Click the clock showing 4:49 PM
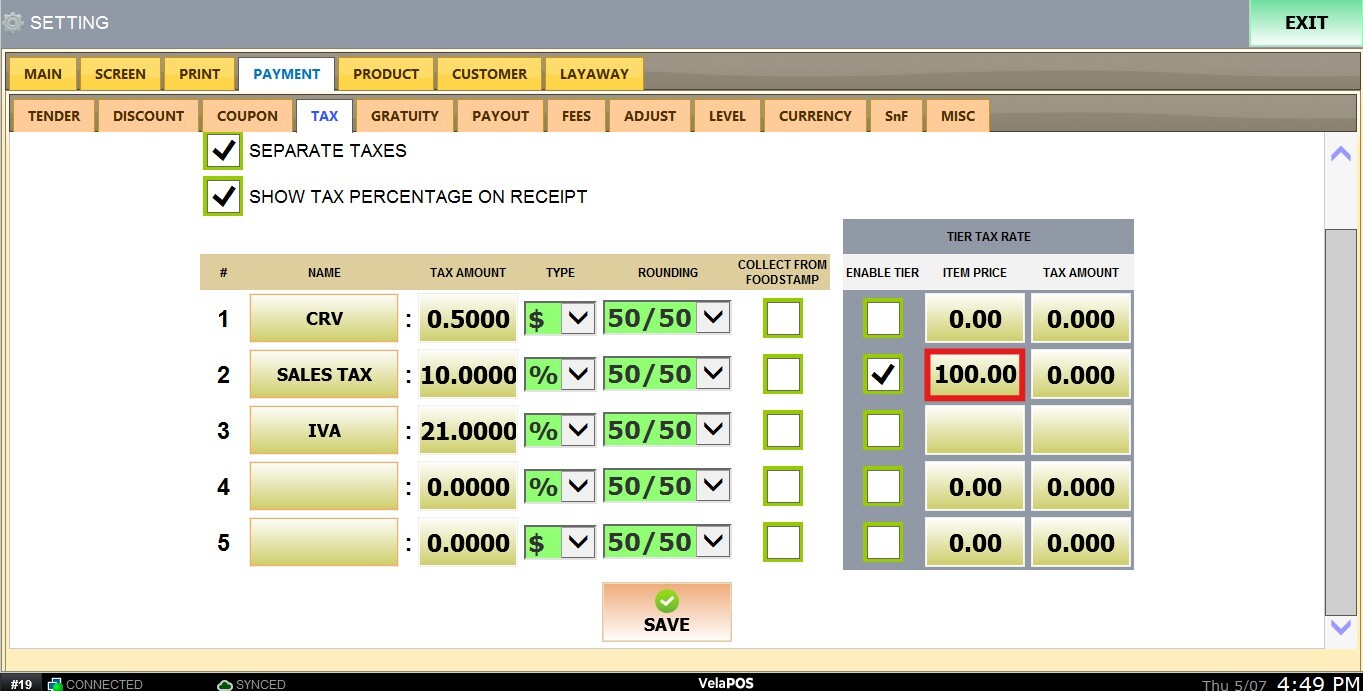The width and height of the screenshot is (1363, 691). click(1319, 683)
